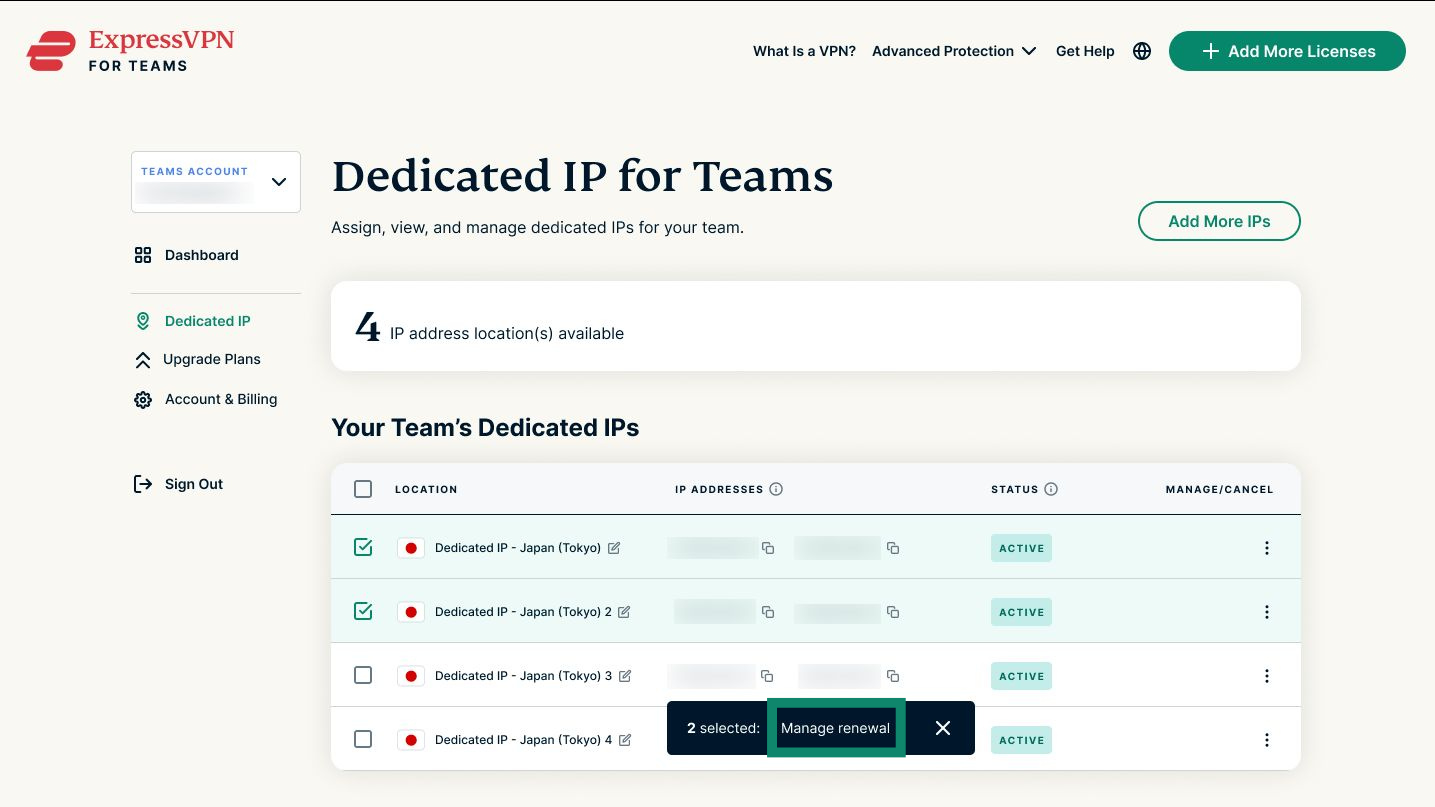Click the Status column header text

click(x=1015, y=490)
